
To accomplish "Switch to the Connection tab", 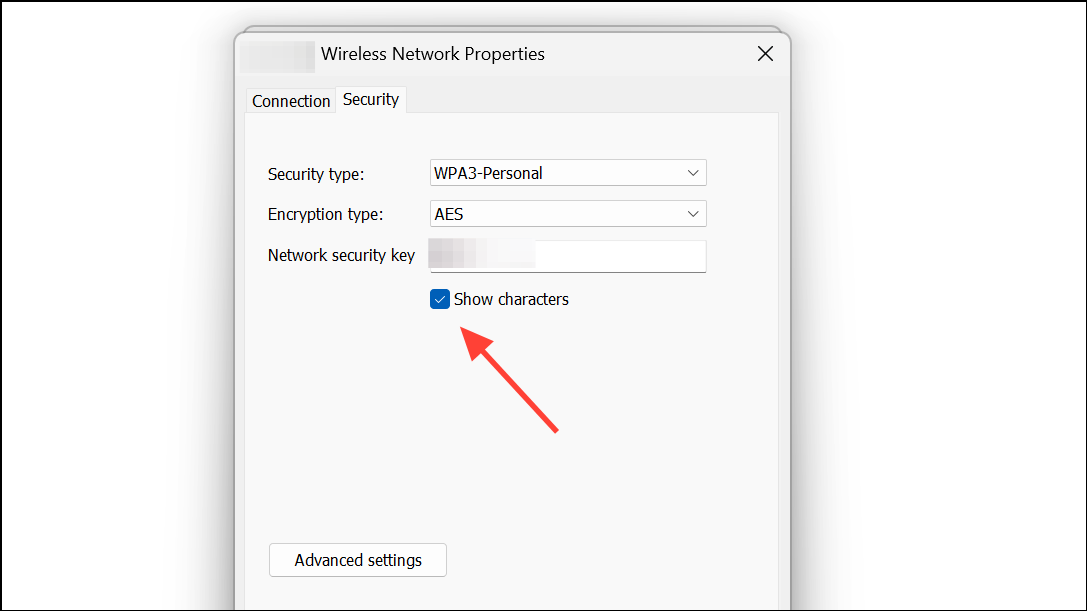I will (290, 101).
